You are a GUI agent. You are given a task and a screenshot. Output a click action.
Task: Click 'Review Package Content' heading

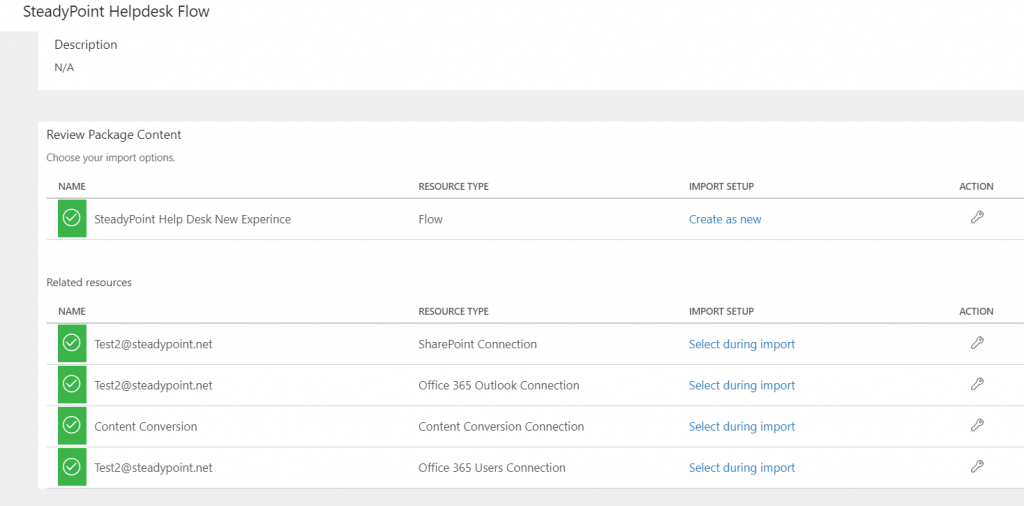point(114,135)
